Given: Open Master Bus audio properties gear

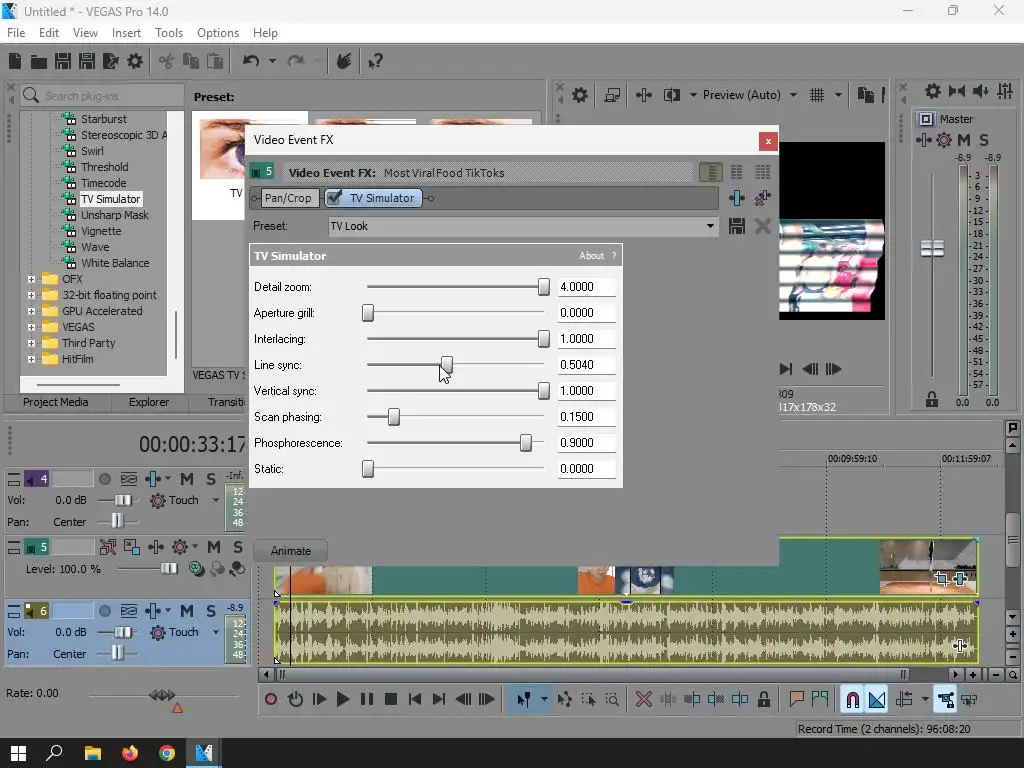Looking at the screenshot, I should [x=933, y=91].
